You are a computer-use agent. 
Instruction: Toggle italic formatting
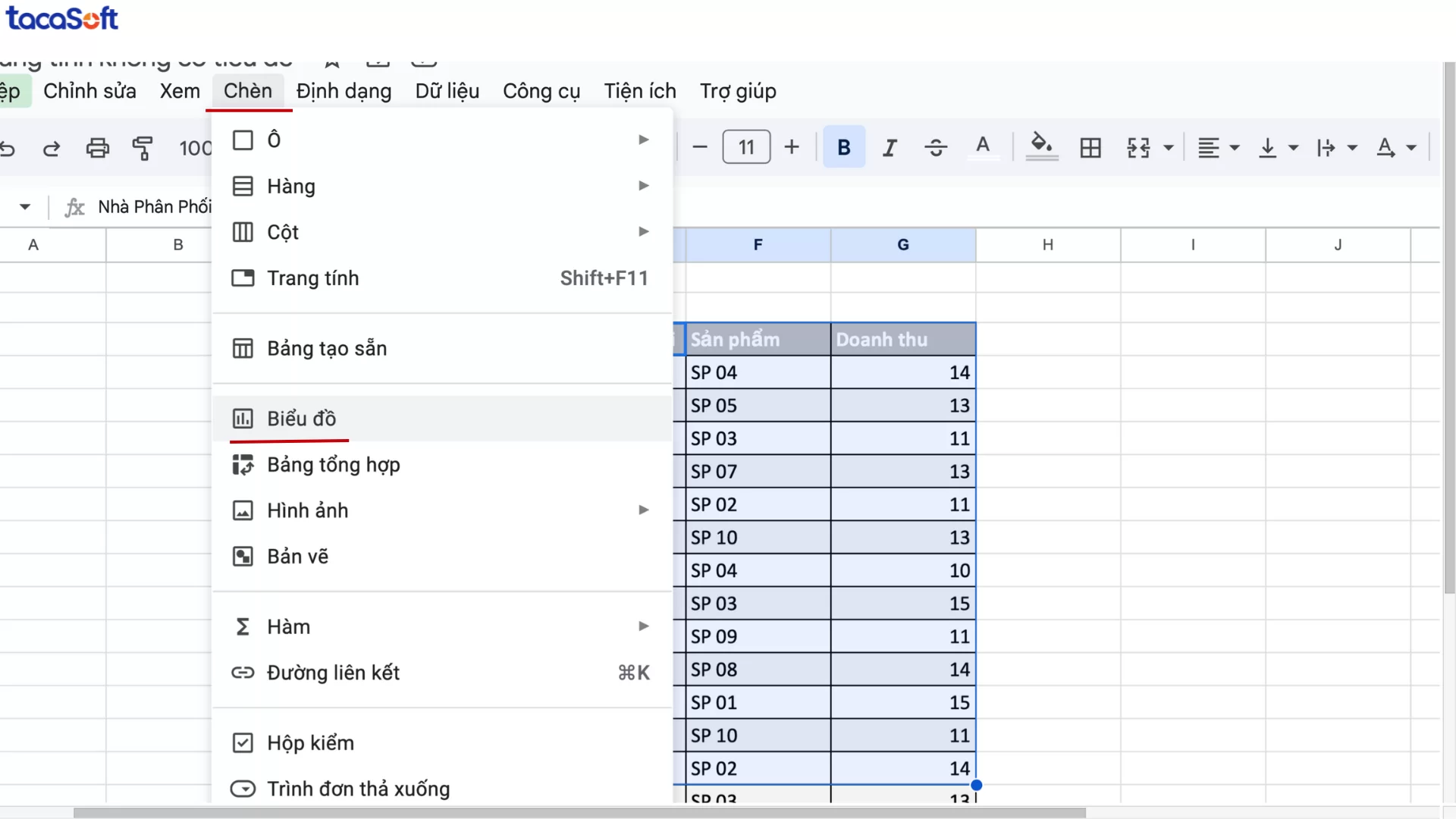(x=889, y=146)
